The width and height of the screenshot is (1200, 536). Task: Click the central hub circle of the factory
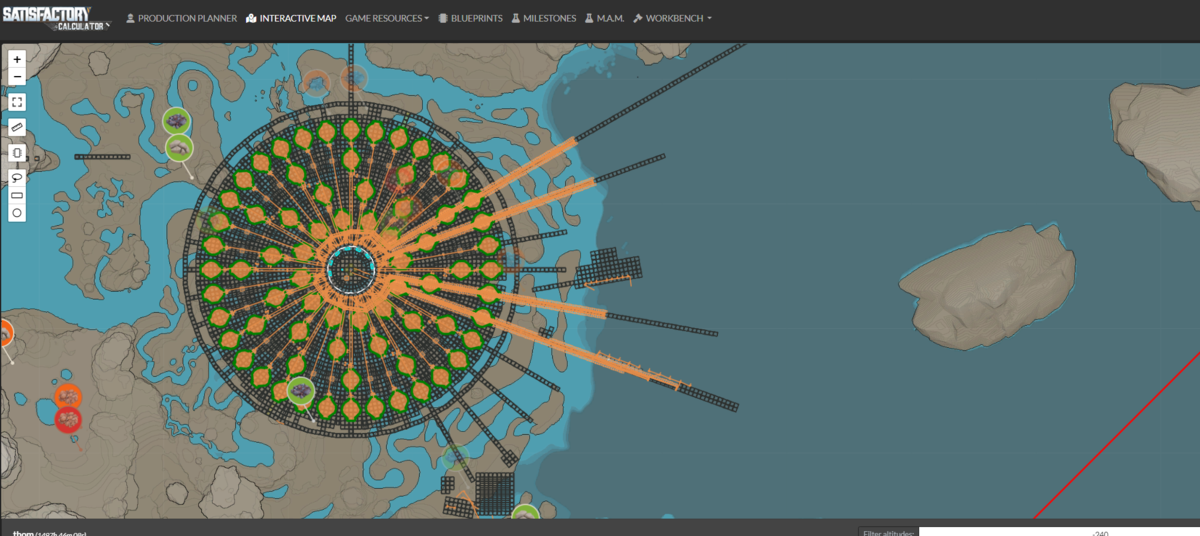coord(352,268)
